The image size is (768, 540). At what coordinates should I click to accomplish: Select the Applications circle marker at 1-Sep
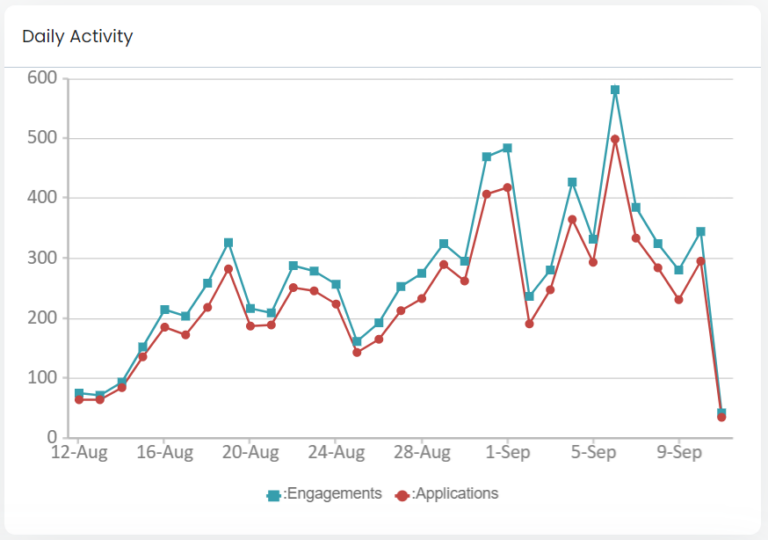[508, 187]
